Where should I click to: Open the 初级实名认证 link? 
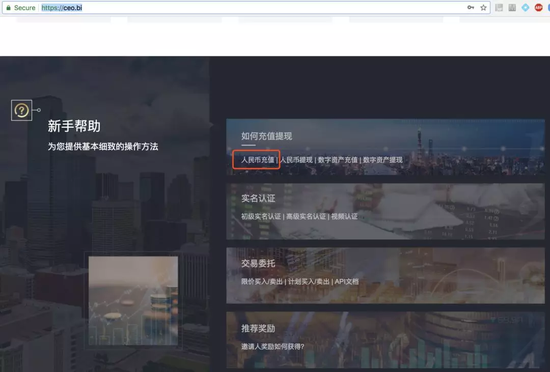click(261, 216)
